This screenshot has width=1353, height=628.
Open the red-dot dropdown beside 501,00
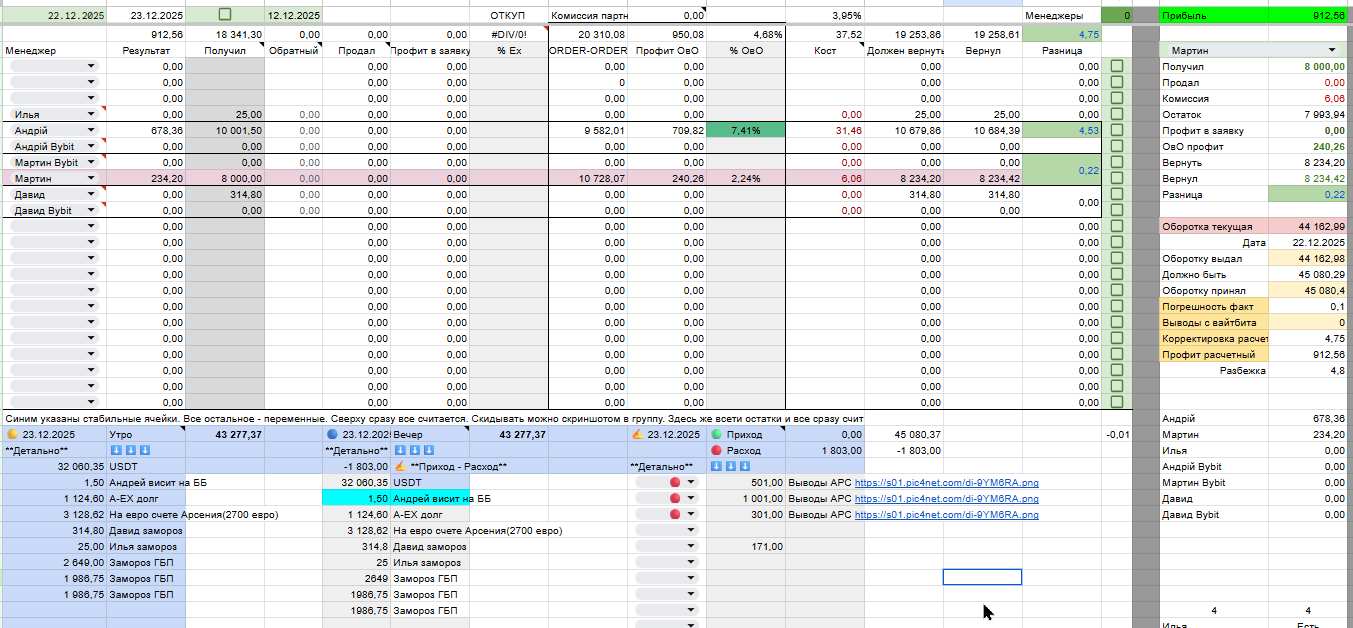click(x=666, y=483)
